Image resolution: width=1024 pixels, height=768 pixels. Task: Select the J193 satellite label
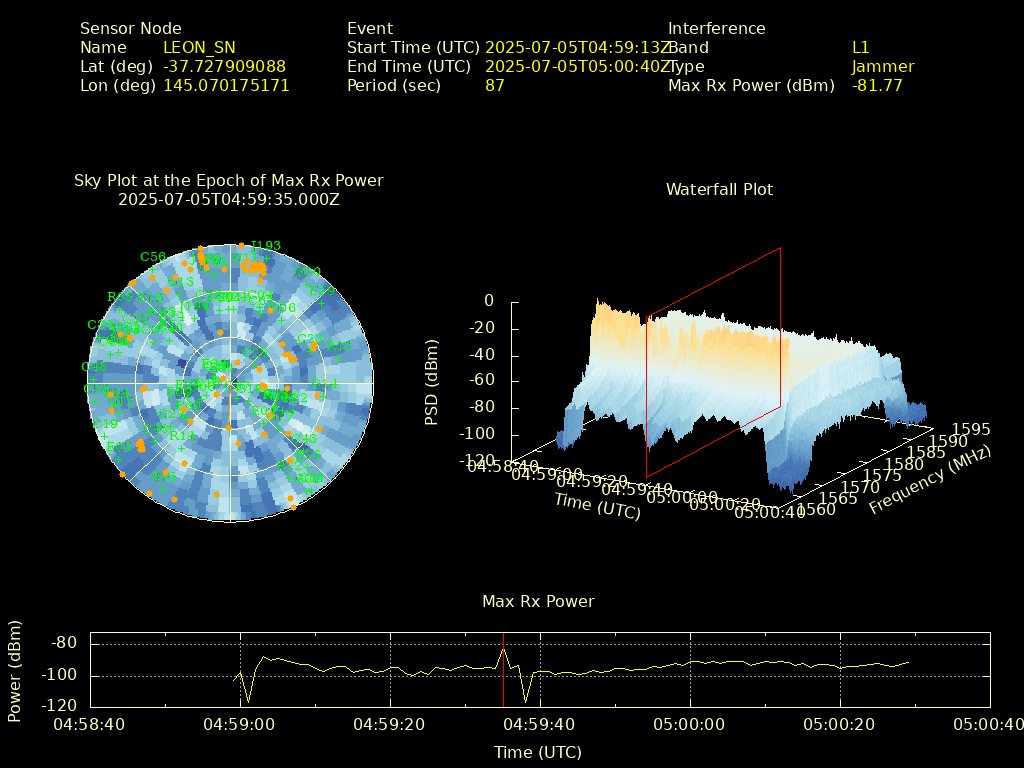point(265,246)
